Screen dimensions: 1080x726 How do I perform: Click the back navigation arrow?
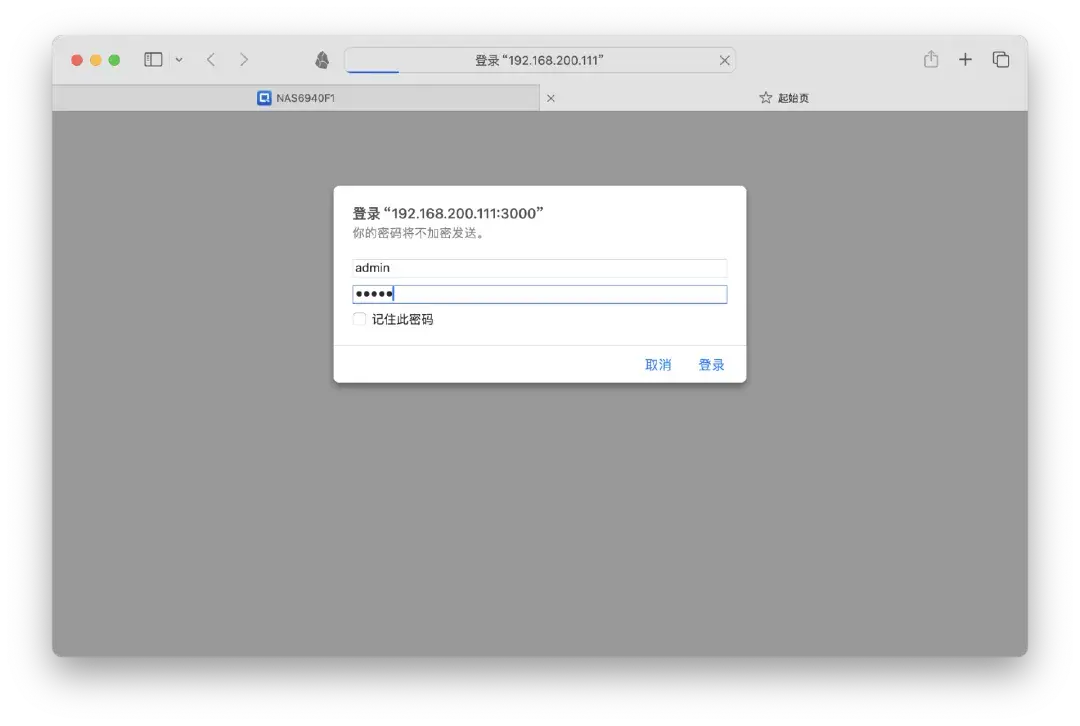(211, 59)
